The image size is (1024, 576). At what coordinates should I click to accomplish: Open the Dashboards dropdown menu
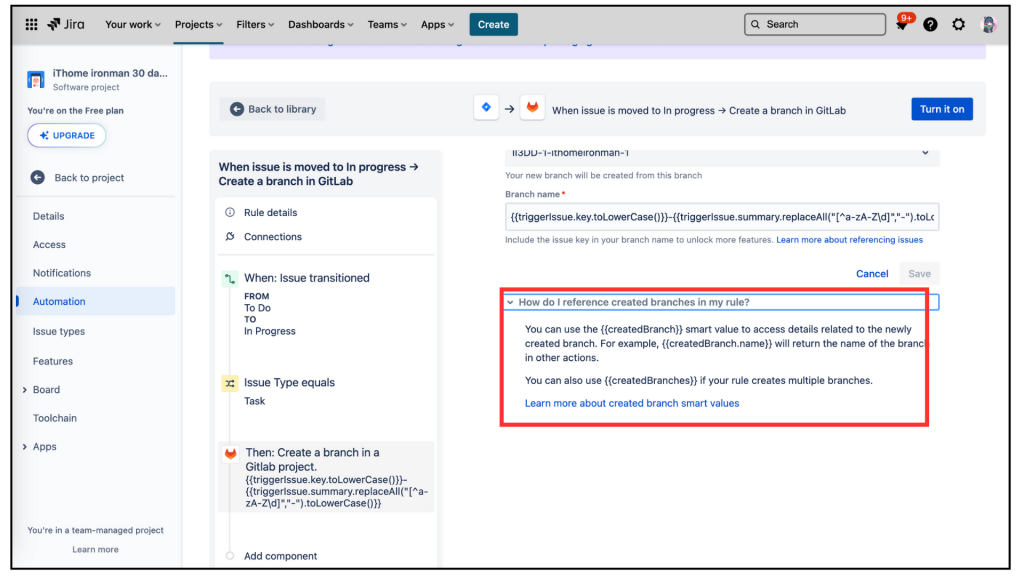pos(321,24)
